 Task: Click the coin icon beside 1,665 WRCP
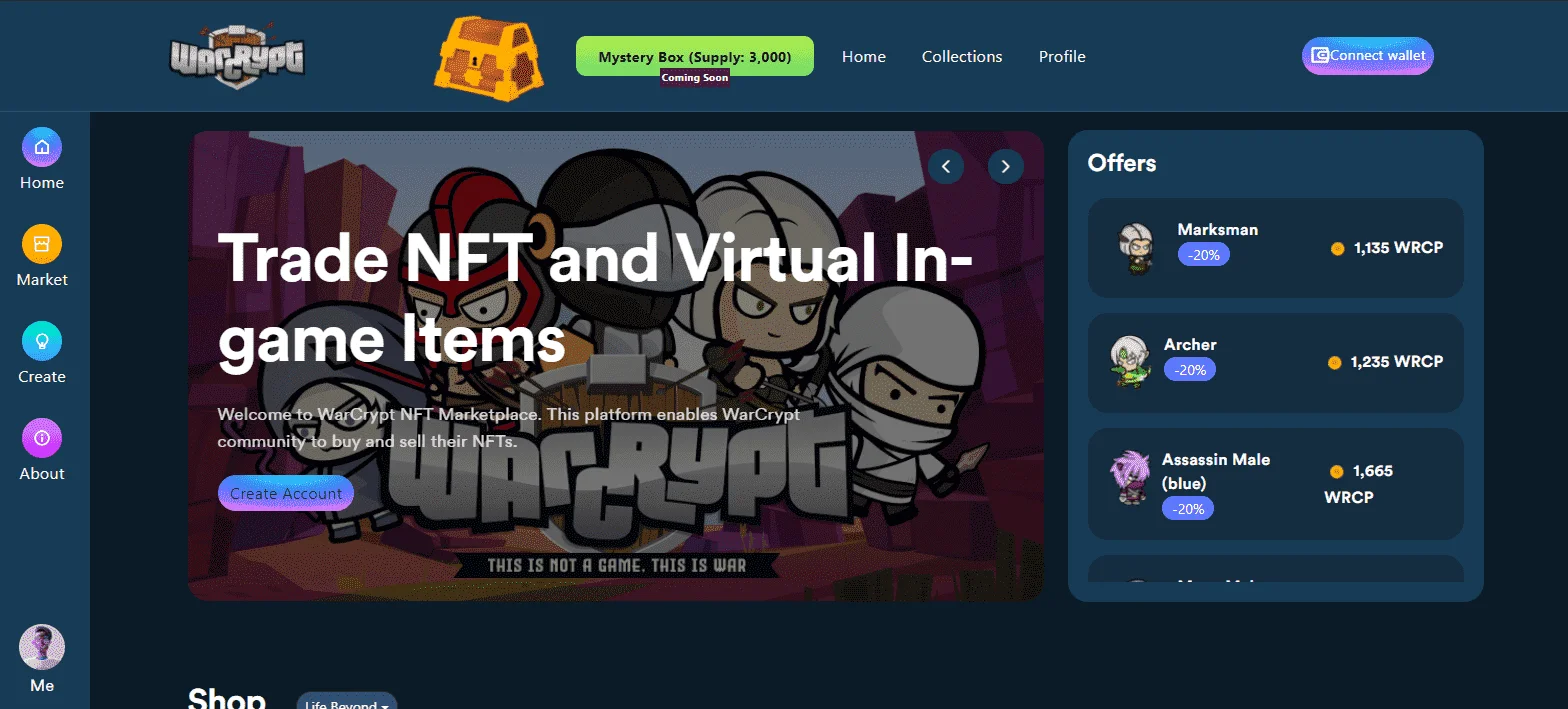(1337, 471)
